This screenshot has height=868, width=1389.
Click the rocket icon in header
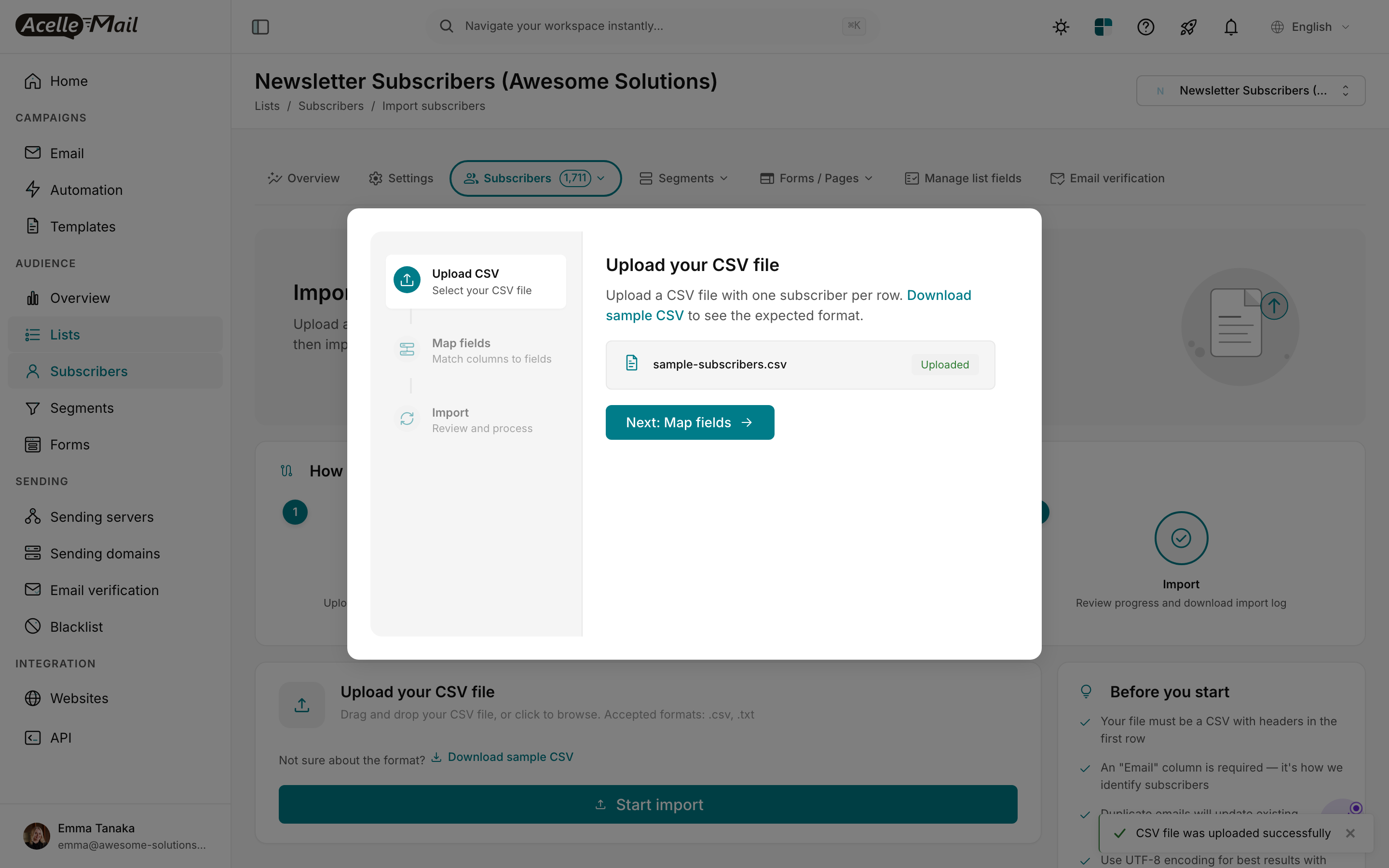coord(1188,27)
